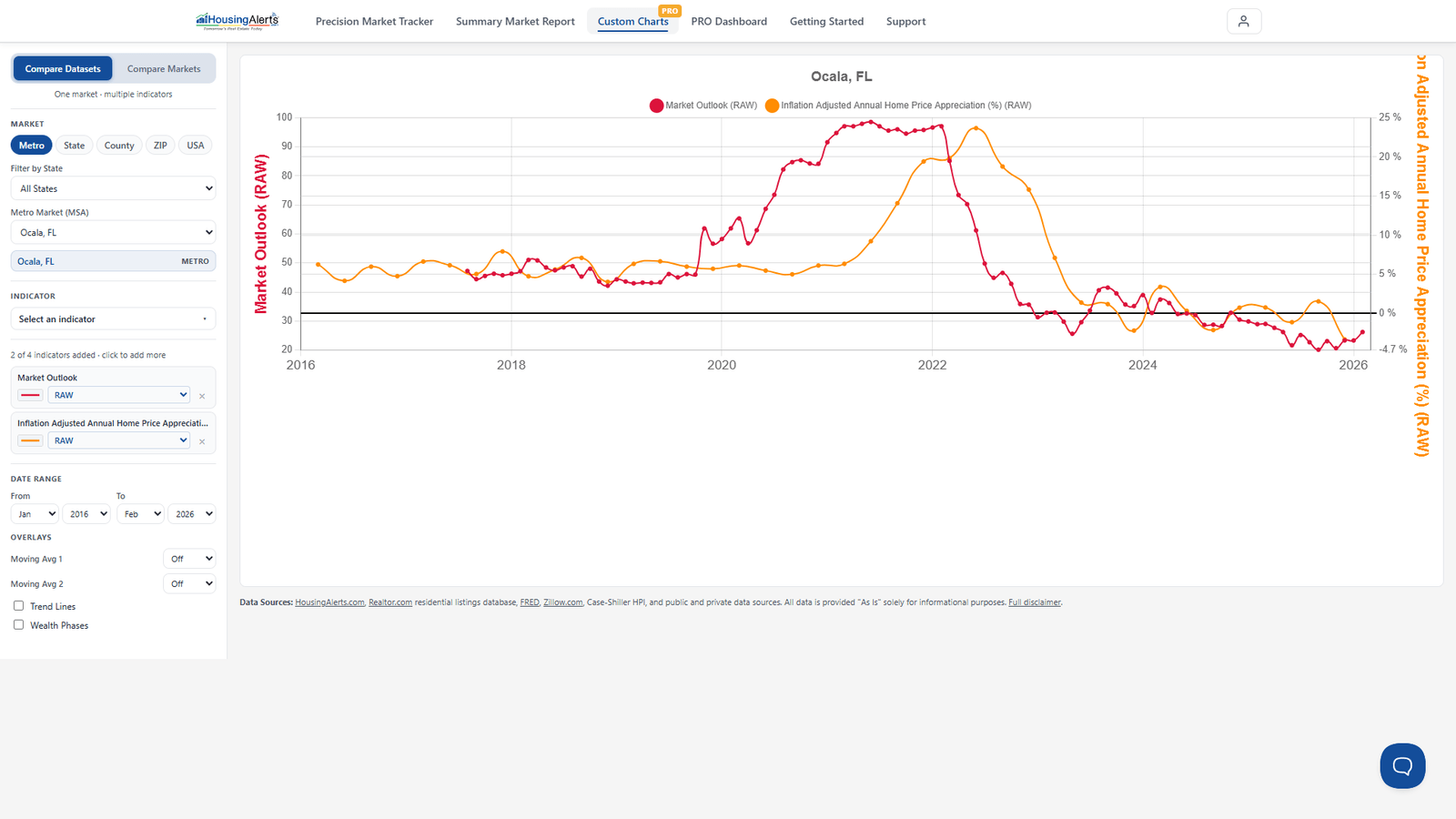Select the Metro market type
Image resolution: width=1456 pixels, height=819 pixels.
coord(32,146)
